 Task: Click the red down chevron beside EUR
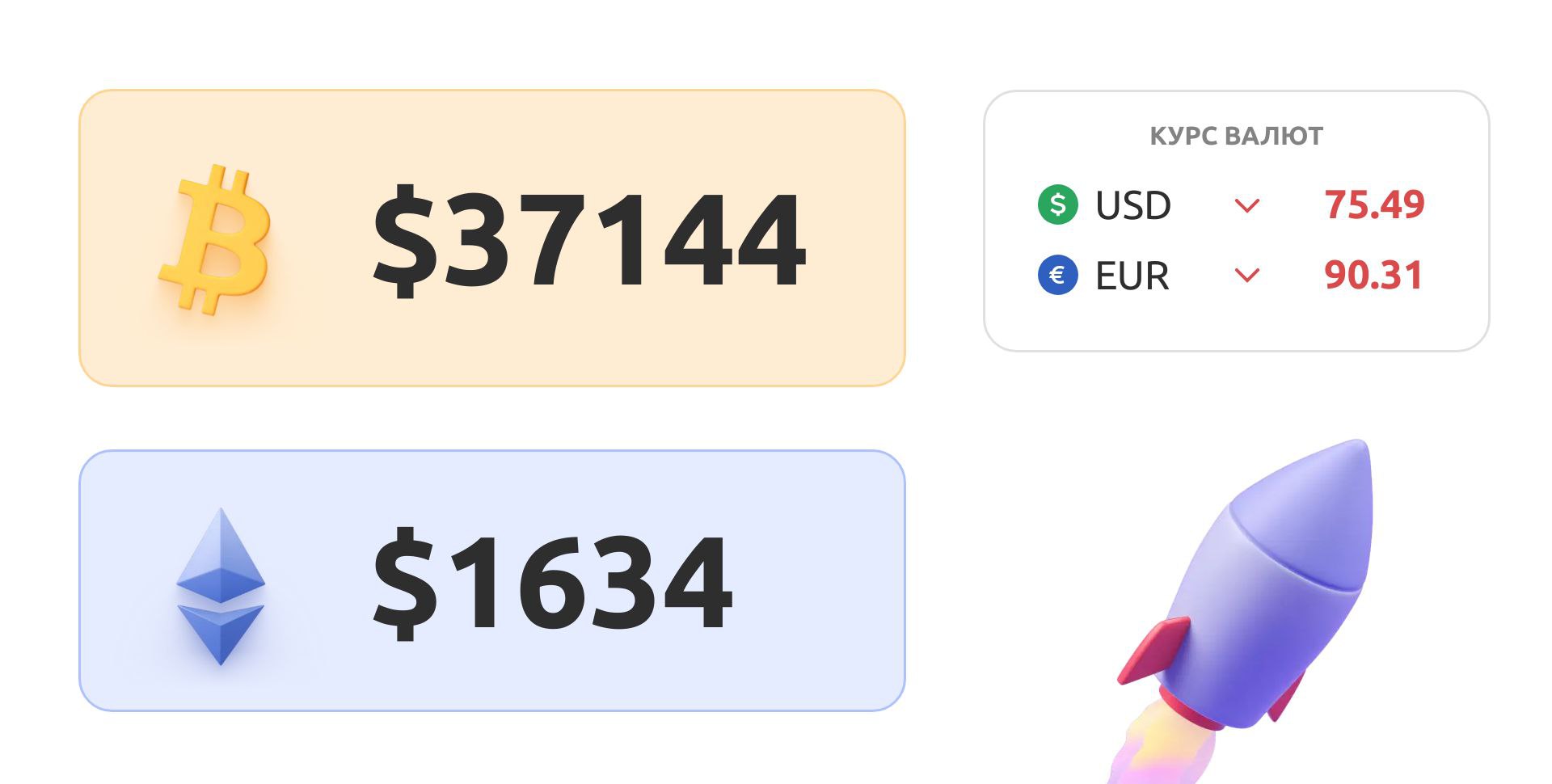point(1247,276)
